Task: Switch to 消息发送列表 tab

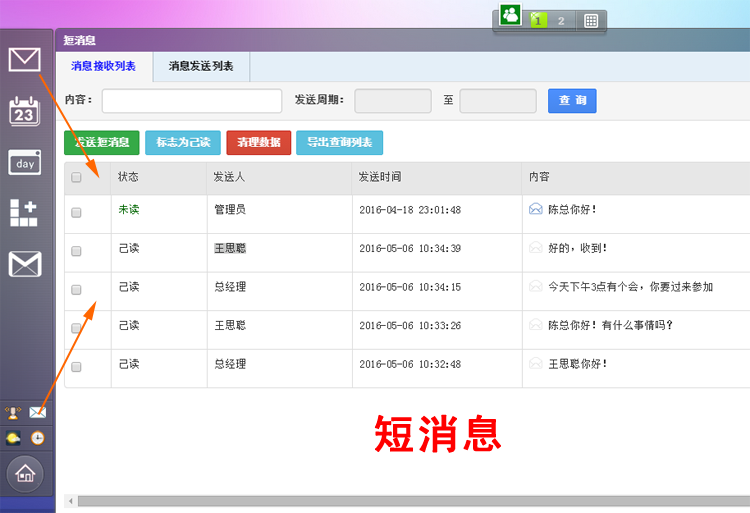Action: pyautogui.click(x=201, y=66)
